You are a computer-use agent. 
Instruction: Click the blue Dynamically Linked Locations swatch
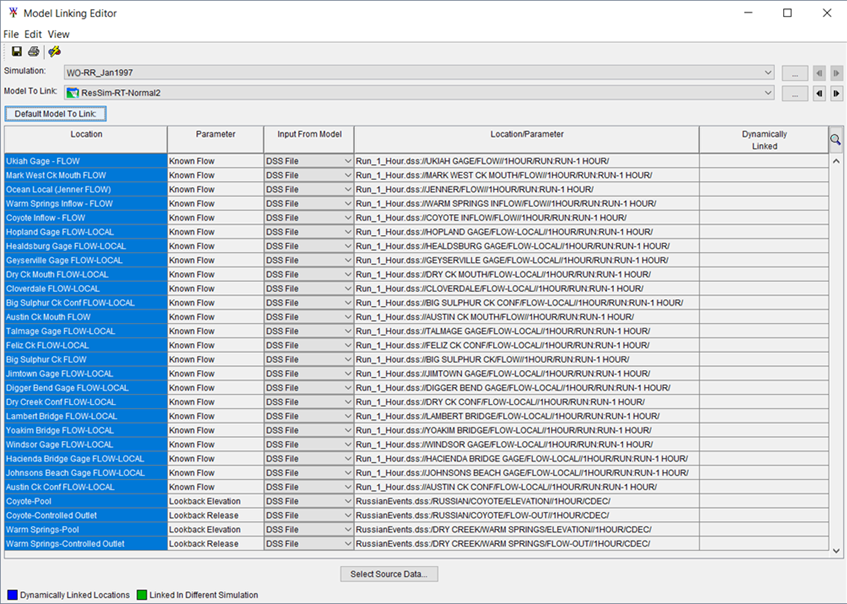coord(10,593)
